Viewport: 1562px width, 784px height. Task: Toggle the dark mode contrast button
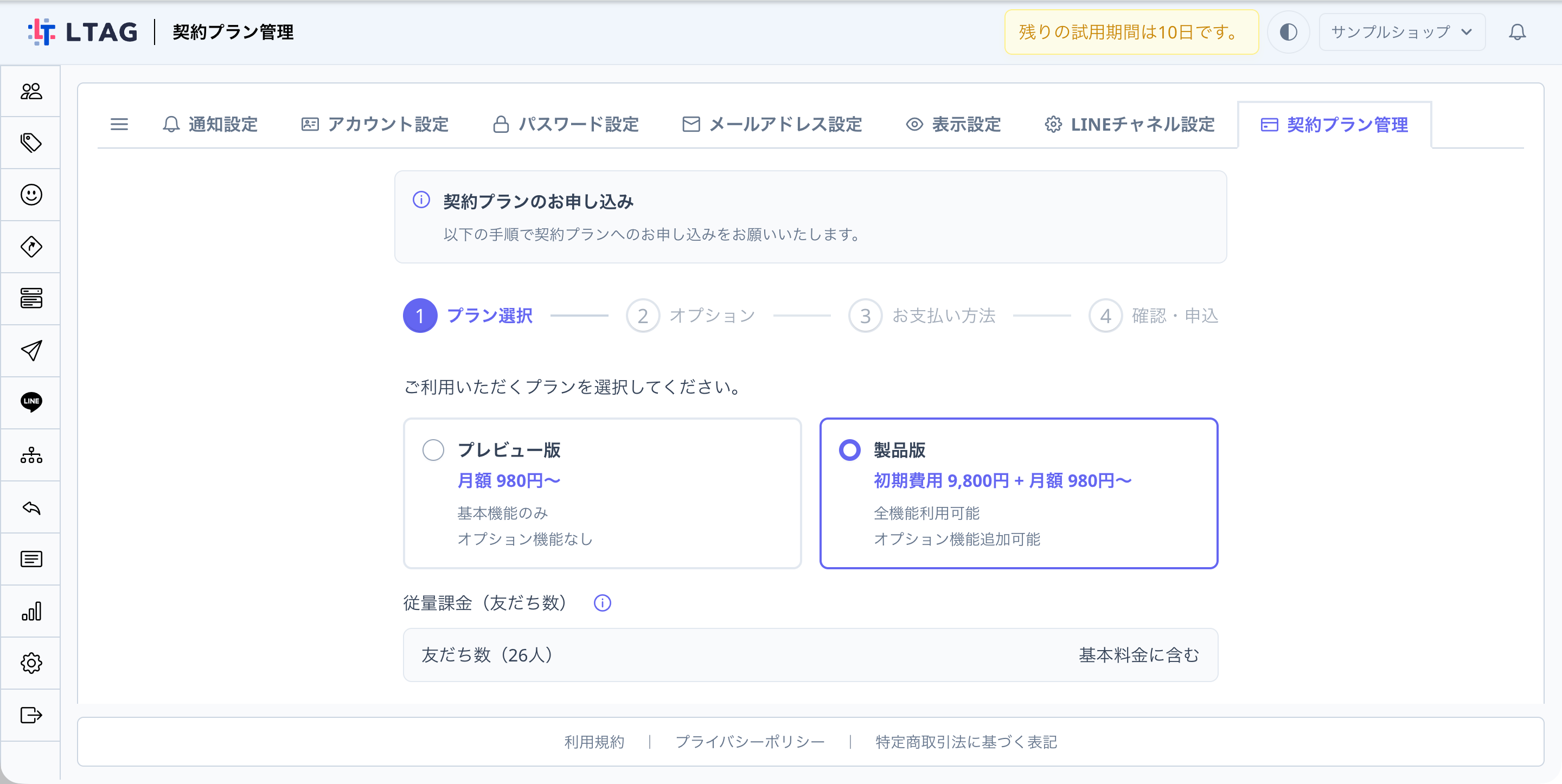point(1288,32)
